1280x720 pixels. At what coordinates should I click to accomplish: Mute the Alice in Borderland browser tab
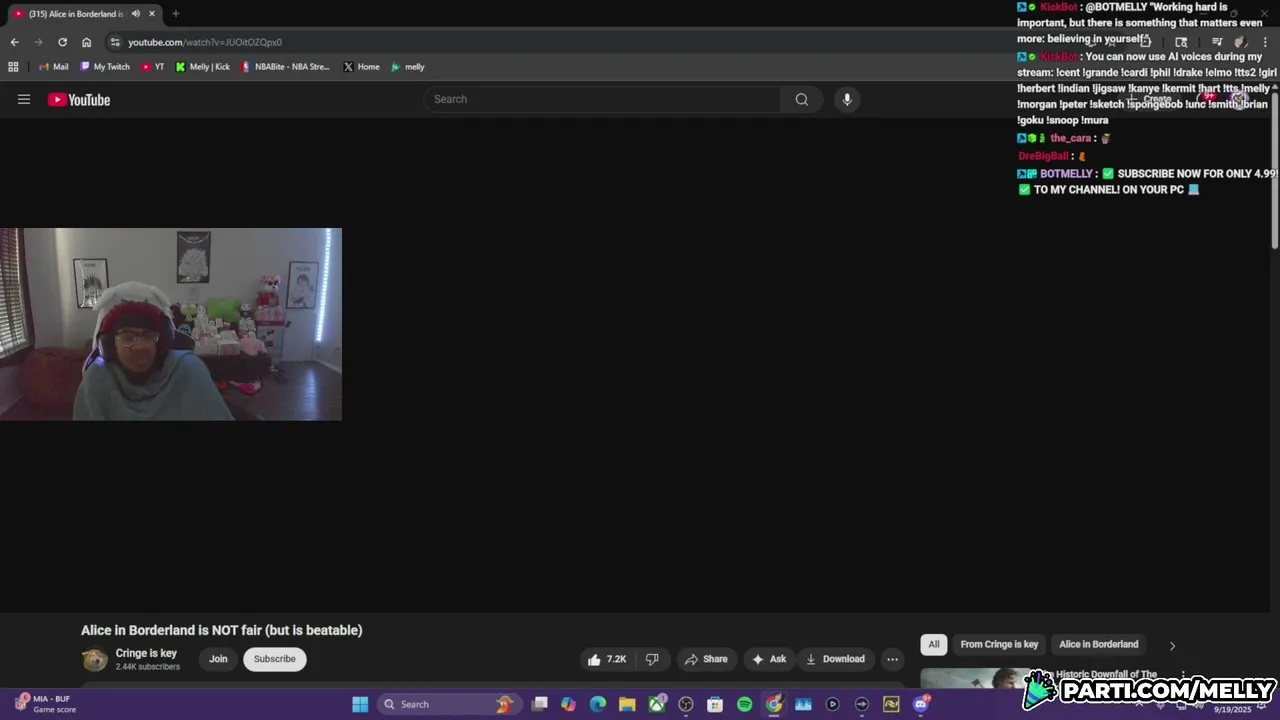(x=135, y=14)
